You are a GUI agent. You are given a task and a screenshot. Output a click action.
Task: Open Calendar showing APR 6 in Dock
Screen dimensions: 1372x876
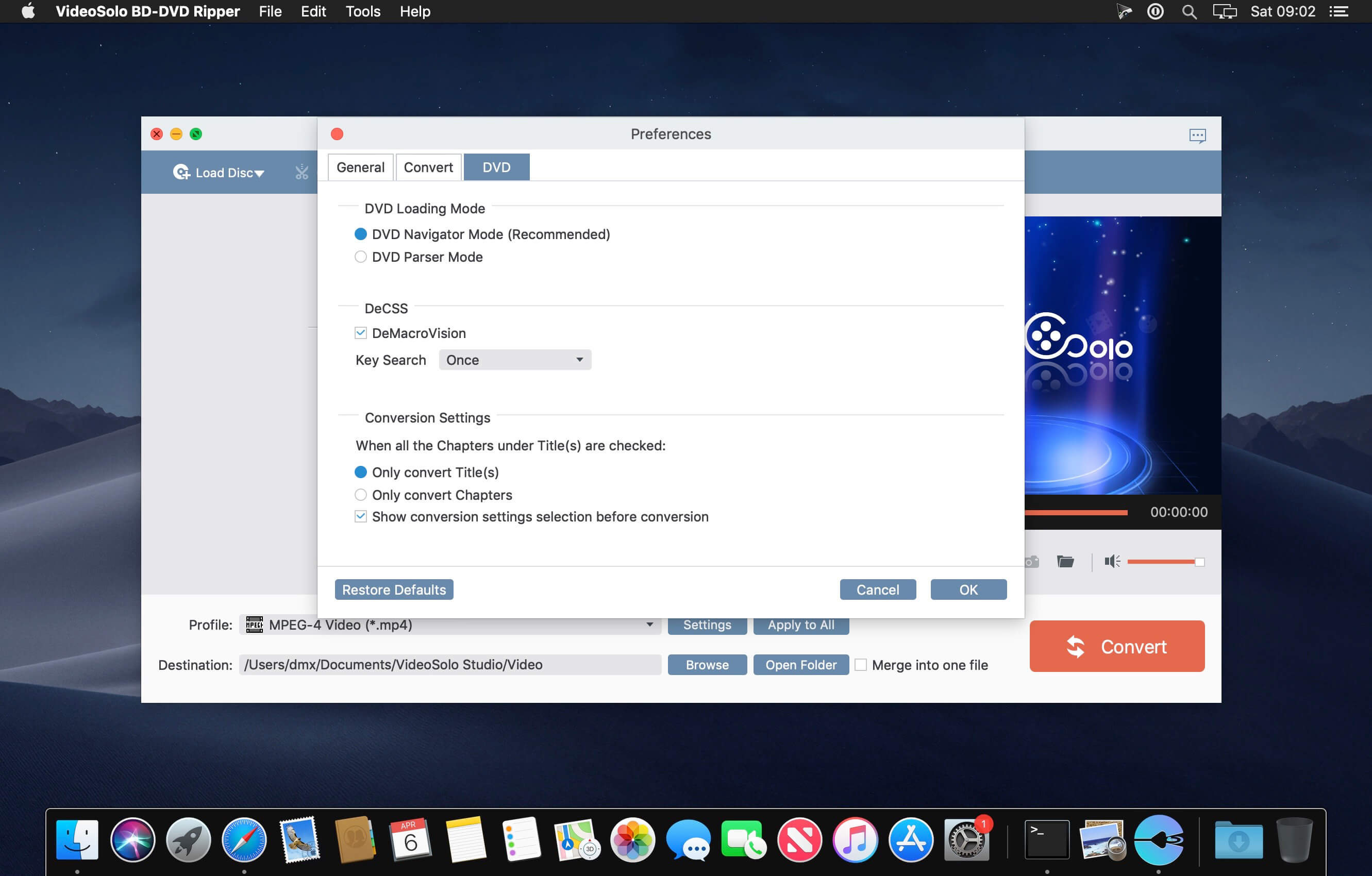[x=410, y=839]
